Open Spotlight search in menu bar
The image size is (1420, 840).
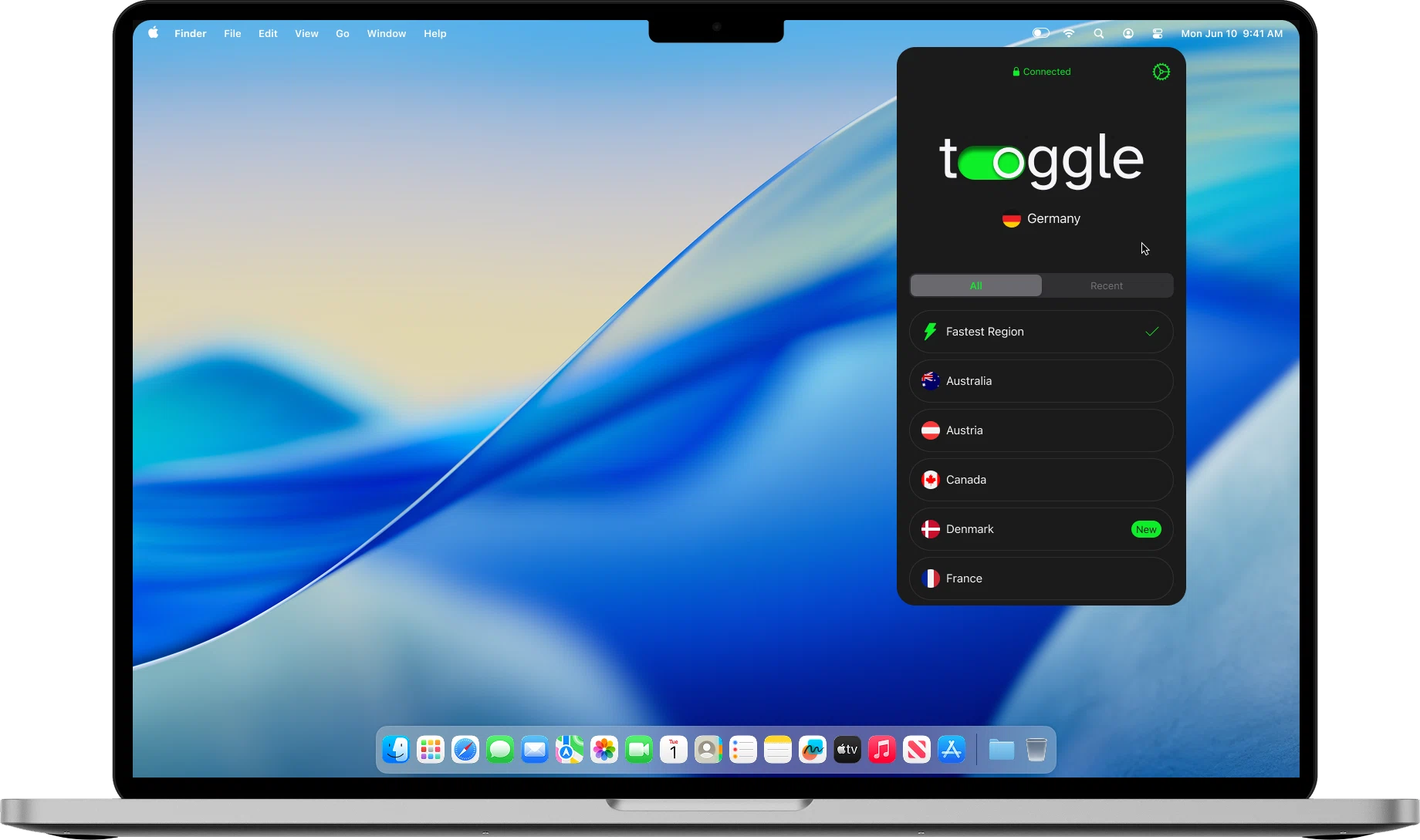pyautogui.click(x=1099, y=33)
